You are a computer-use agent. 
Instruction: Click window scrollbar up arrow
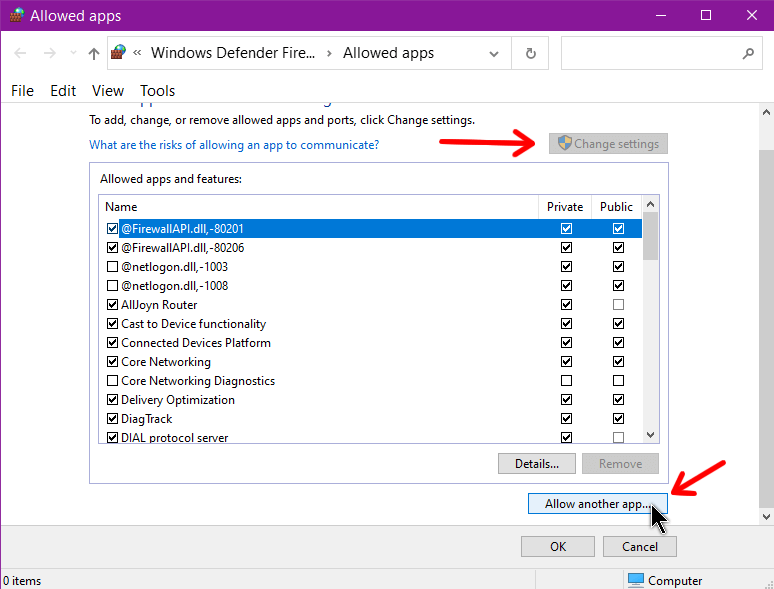click(x=766, y=113)
